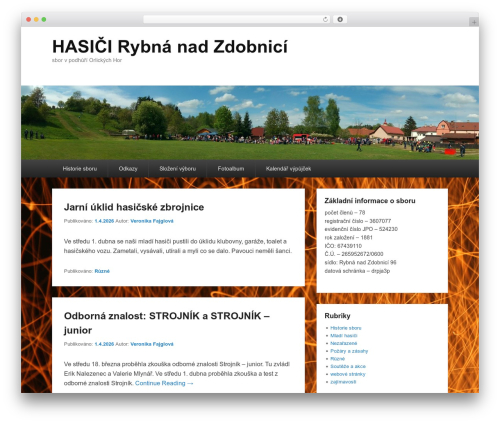Click the datová schránka line
The image size is (500, 423).
(x=357, y=271)
